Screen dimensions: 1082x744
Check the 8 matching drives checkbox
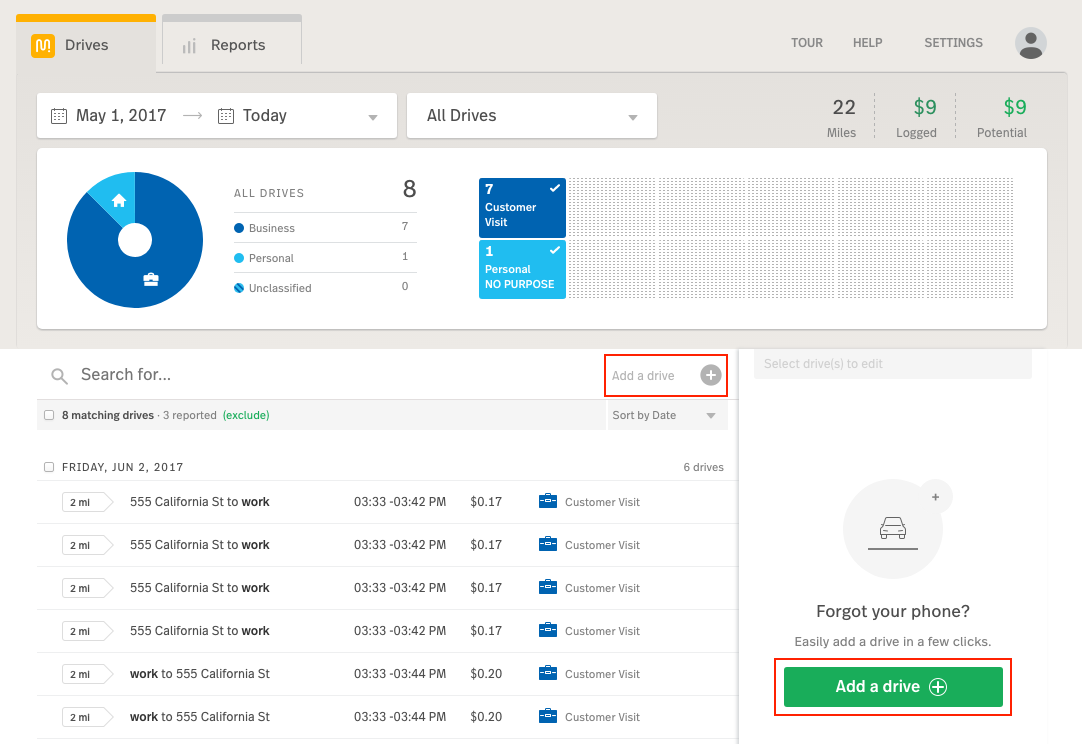pos(49,415)
